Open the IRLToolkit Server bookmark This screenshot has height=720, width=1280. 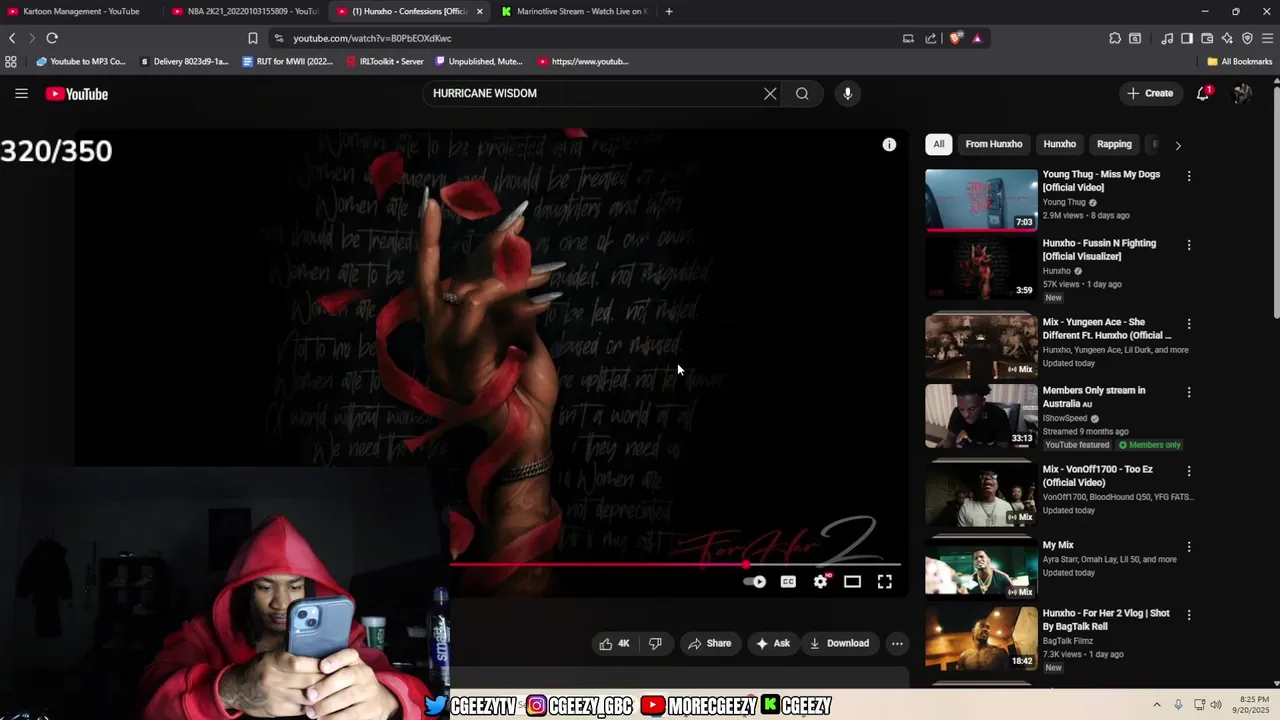[385, 61]
